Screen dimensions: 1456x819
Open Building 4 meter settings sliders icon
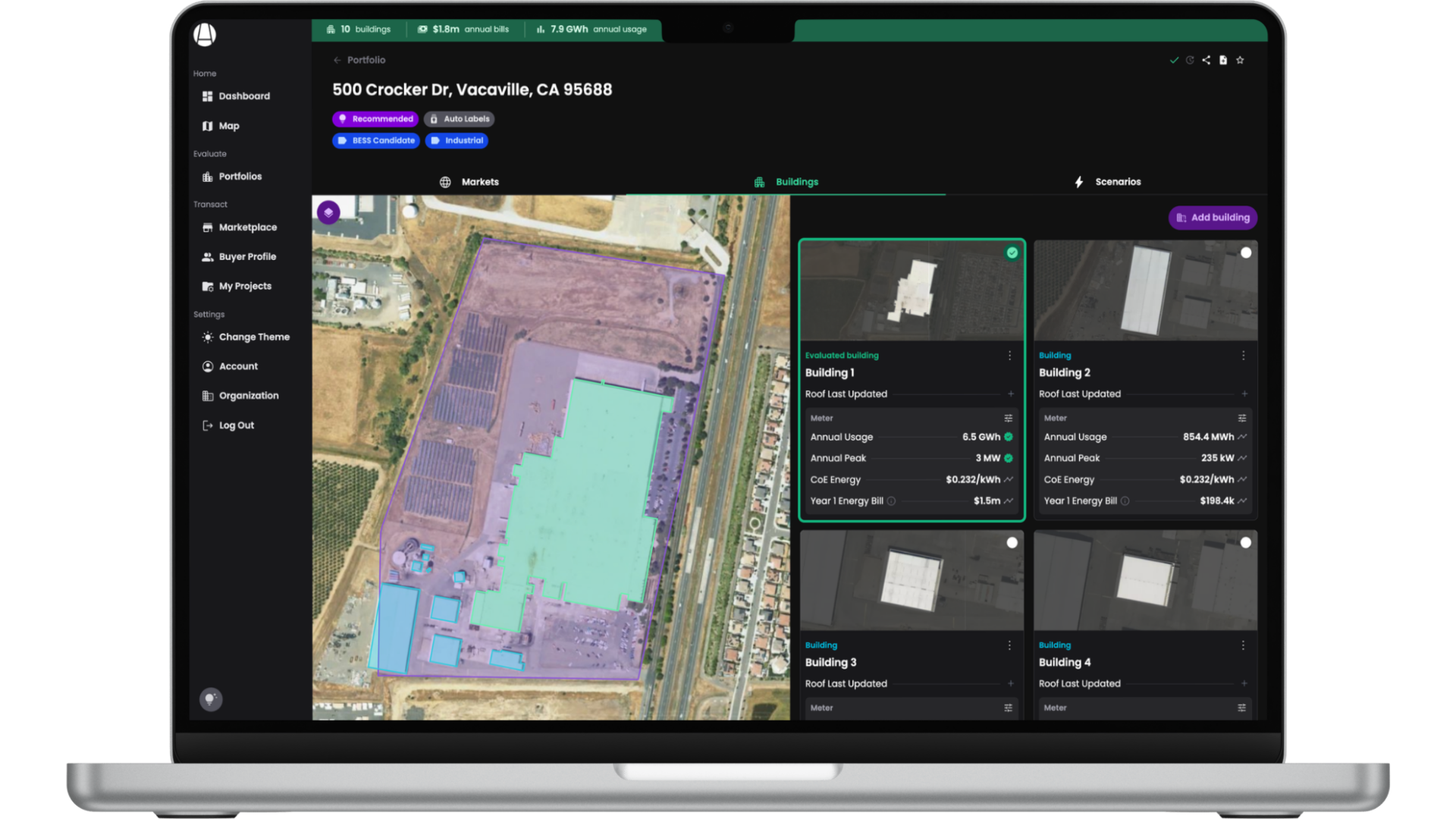click(x=1242, y=708)
